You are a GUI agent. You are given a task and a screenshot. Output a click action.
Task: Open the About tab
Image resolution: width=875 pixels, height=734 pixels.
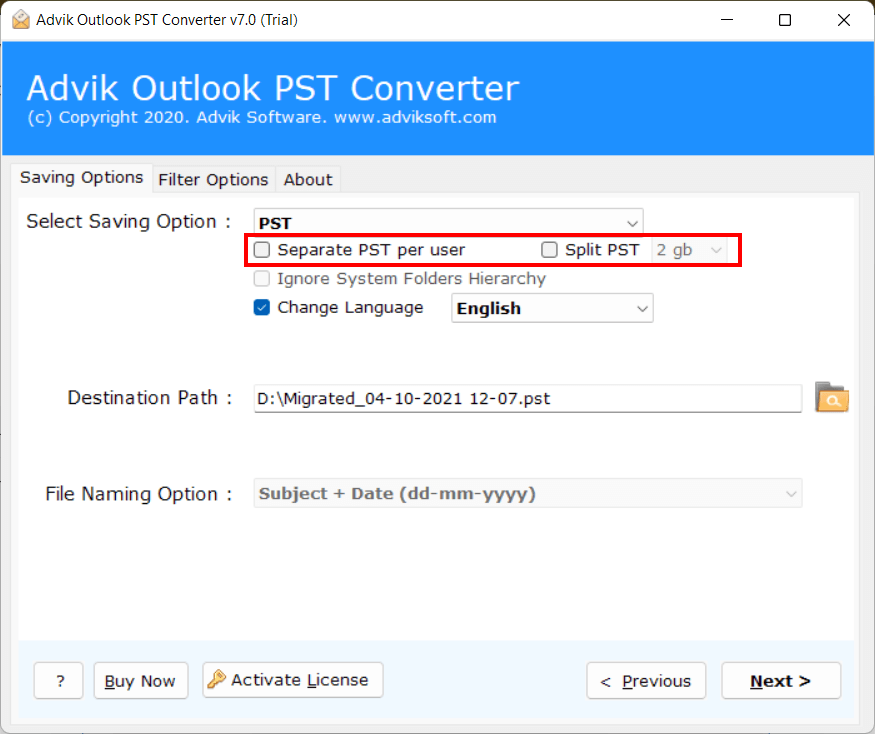coord(308,180)
